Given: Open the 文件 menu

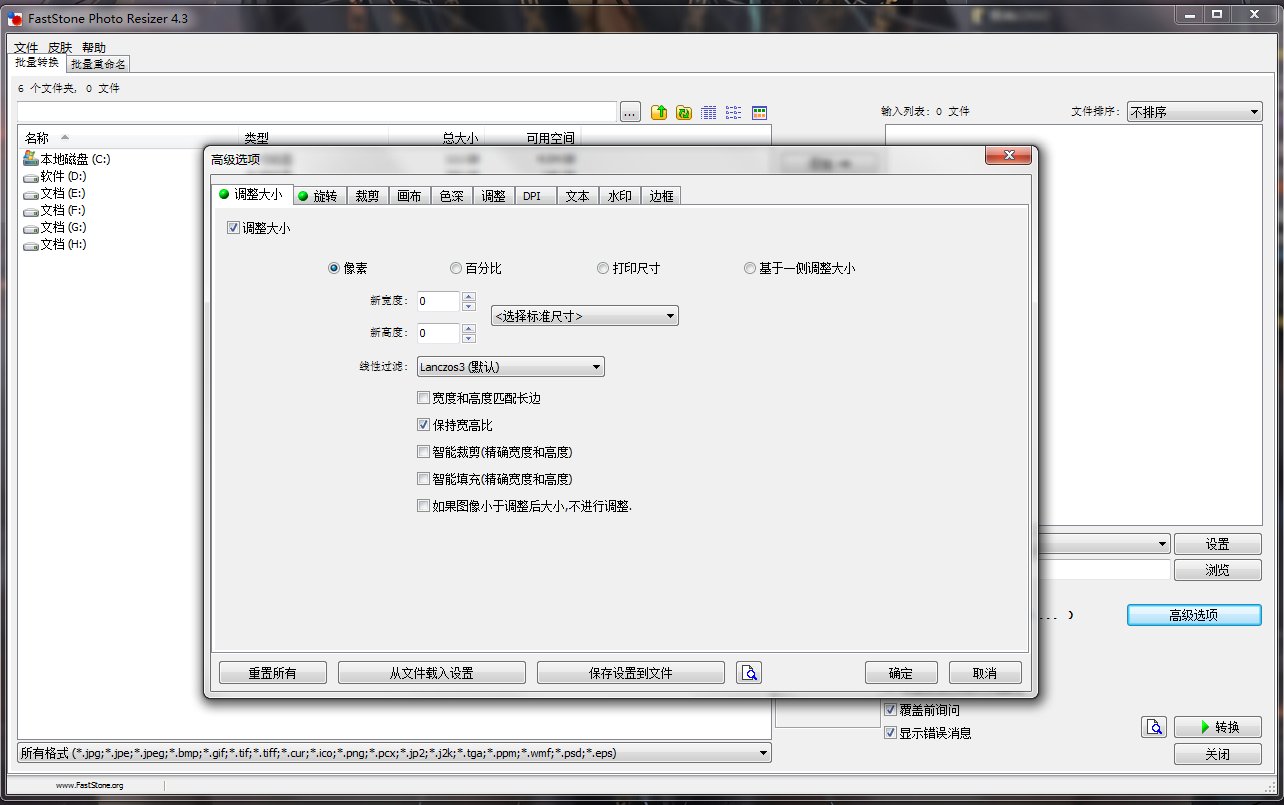Looking at the screenshot, I should coord(26,47).
